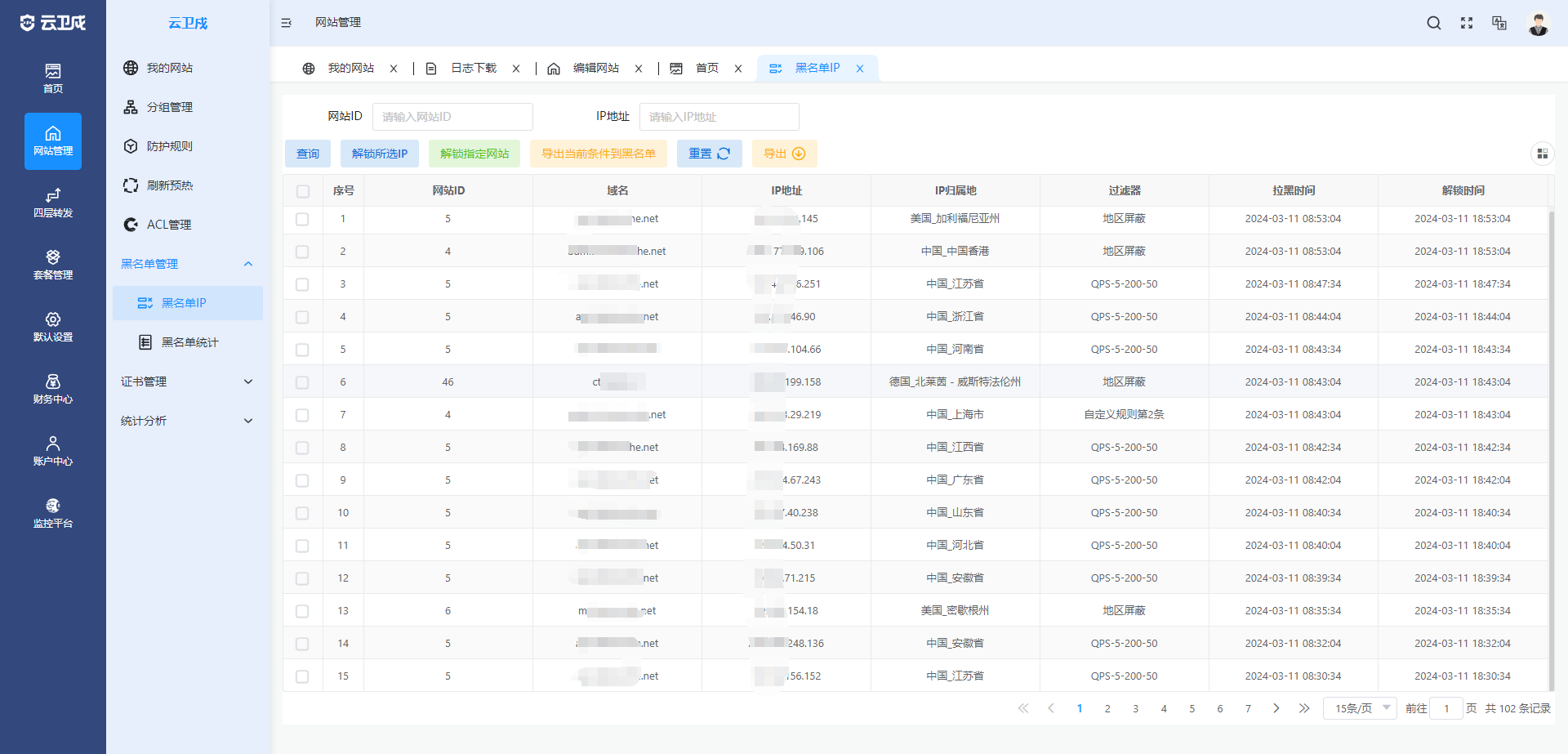Close the 编辑网站 tab
The image size is (1568, 754).
click(x=639, y=69)
